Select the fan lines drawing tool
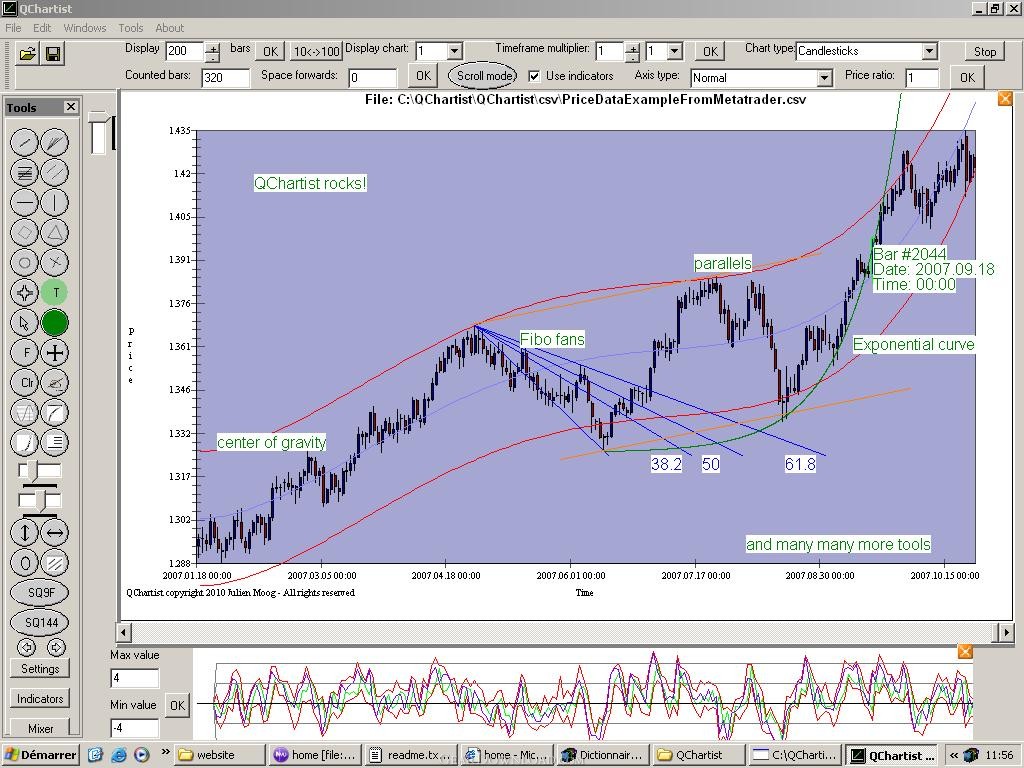Image resolution: width=1024 pixels, height=768 pixels. point(55,142)
